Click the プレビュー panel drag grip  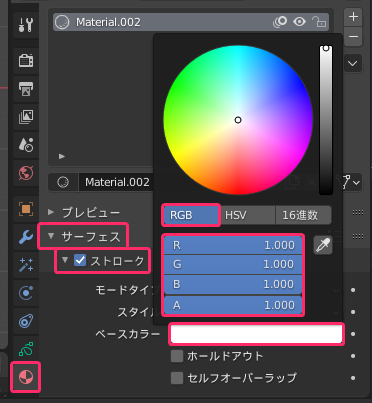tap(358, 212)
